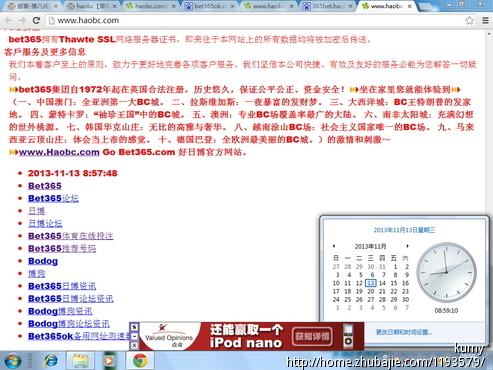Viewport: 493px width, 370px height.
Task: Click the change date and time settings link
Action: pos(404,332)
